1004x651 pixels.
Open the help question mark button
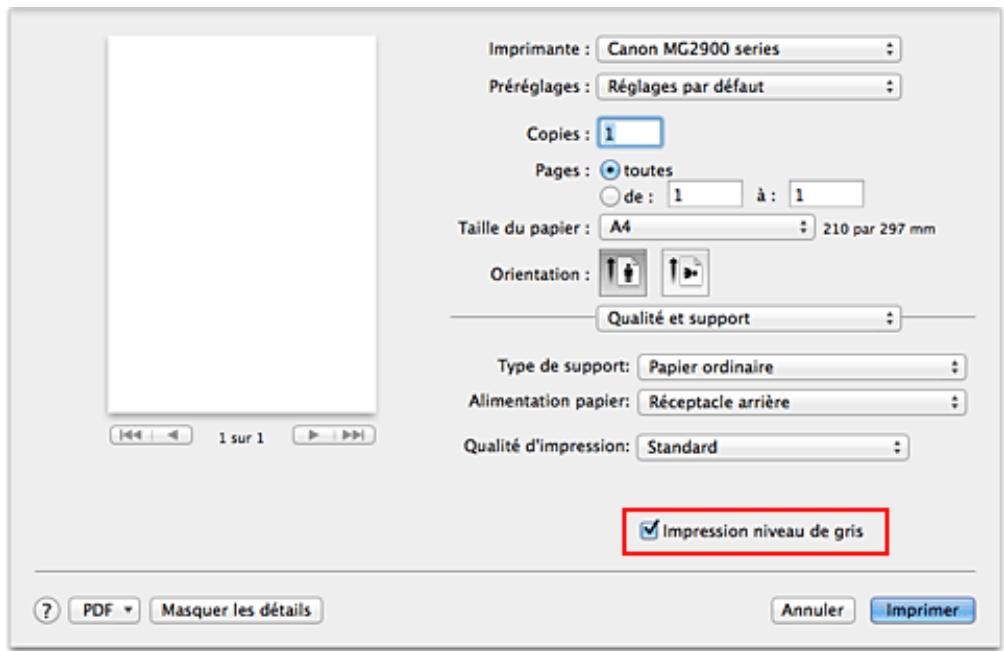[x=46, y=611]
